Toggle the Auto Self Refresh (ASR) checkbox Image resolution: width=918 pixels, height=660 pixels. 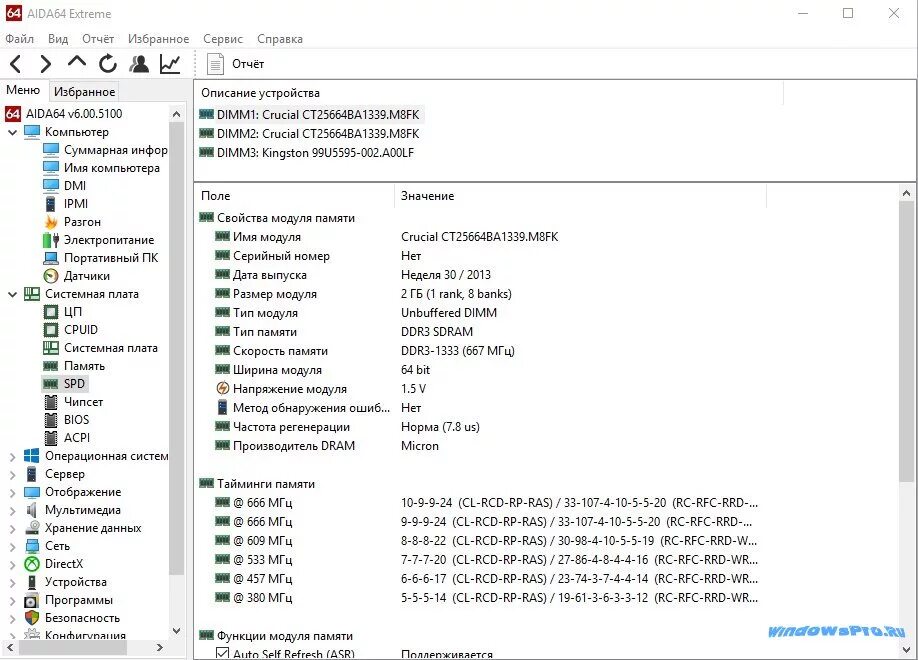coord(222,653)
